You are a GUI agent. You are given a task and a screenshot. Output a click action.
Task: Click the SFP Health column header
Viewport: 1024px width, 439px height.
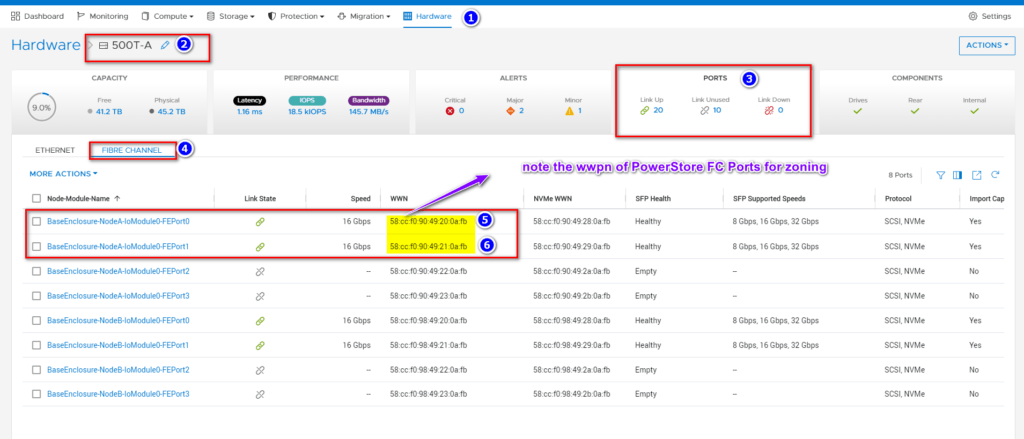point(652,198)
